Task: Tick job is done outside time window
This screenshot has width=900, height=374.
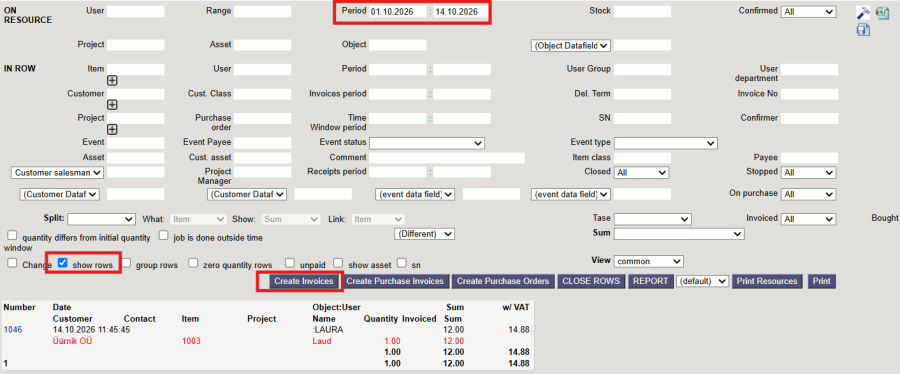Action: [164, 235]
